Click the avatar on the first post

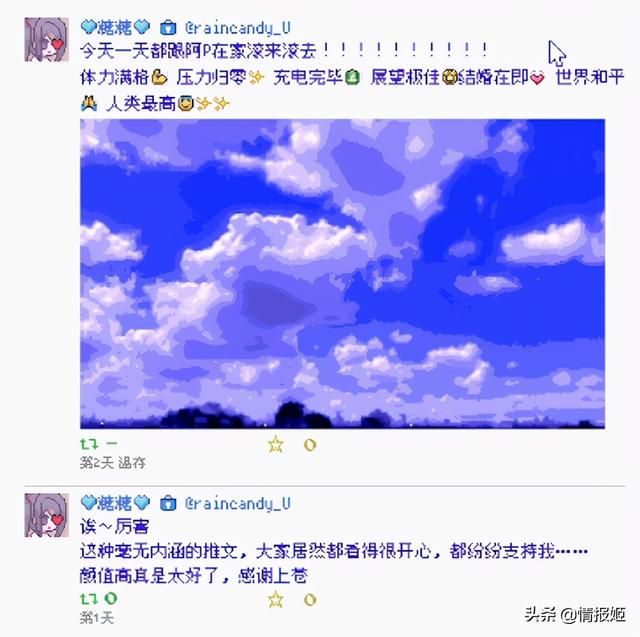pyautogui.click(x=47, y=40)
